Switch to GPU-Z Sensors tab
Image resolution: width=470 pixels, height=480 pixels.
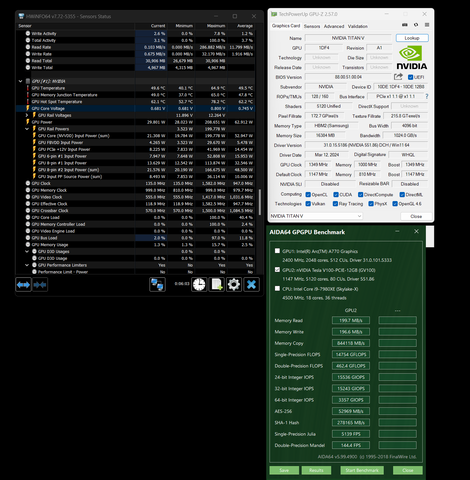coord(312,26)
